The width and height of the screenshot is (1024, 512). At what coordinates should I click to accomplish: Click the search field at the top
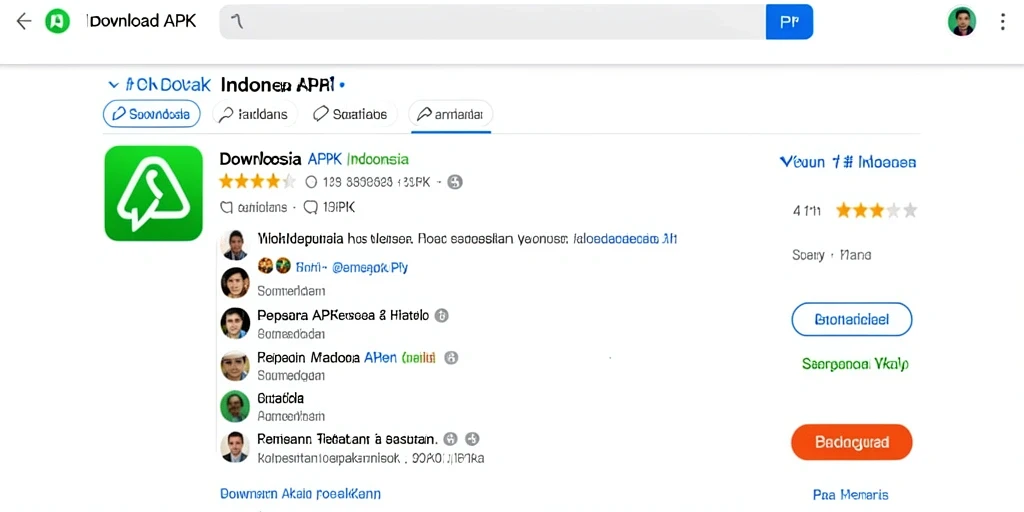[x=492, y=22]
